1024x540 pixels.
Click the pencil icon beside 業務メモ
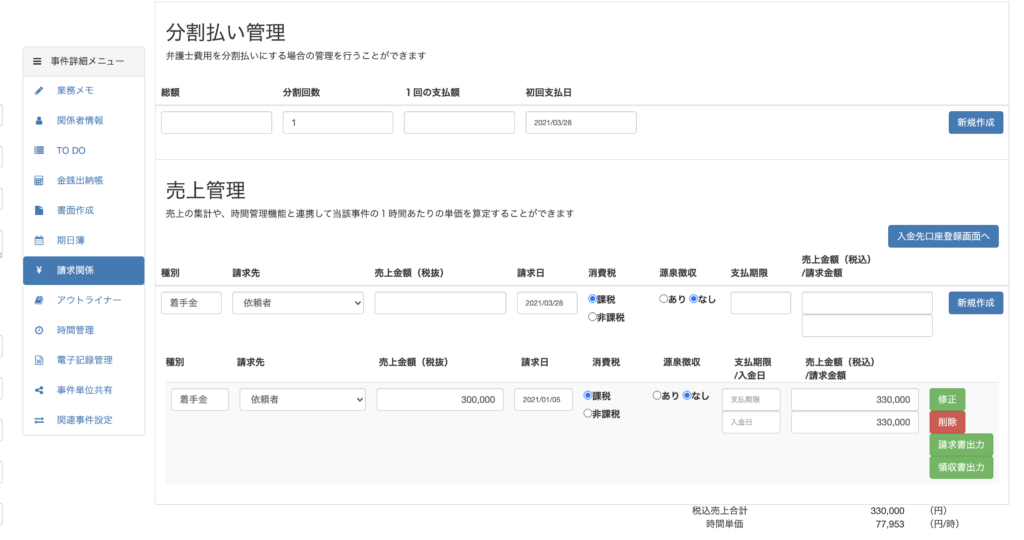[39, 91]
